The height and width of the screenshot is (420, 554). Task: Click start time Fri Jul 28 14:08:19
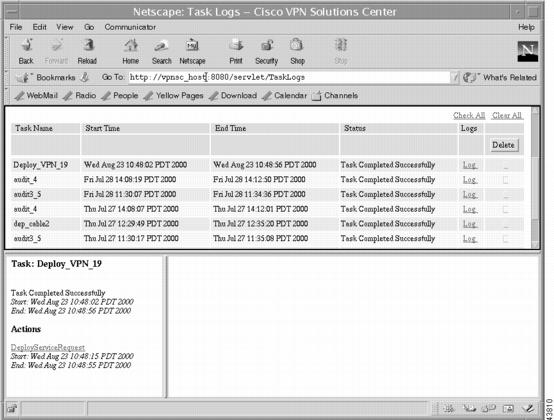click(x=130, y=179)
